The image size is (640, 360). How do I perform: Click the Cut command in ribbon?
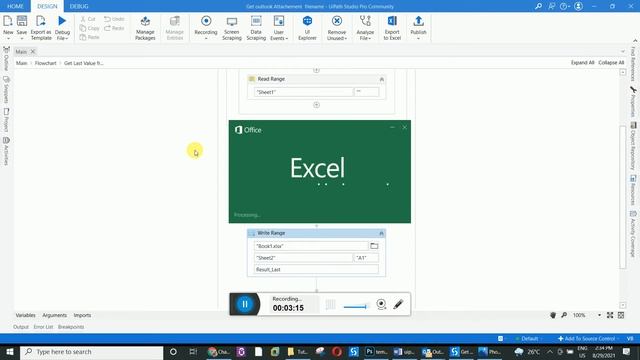88,19
